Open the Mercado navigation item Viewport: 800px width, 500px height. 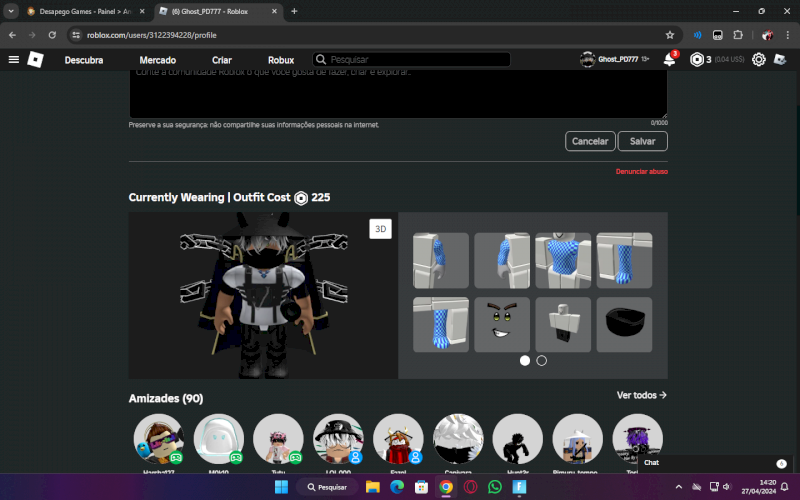pos(158,60)
